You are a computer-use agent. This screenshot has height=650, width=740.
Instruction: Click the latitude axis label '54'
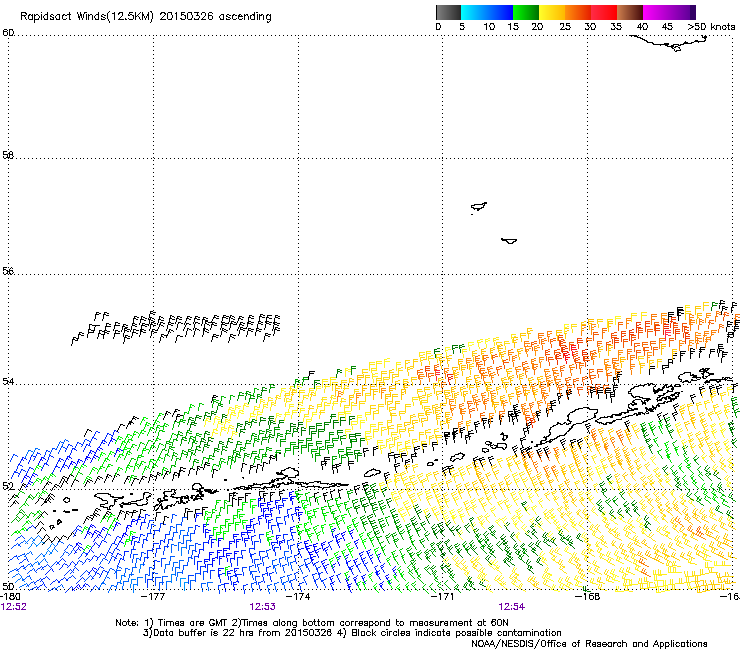coord(8,381)
